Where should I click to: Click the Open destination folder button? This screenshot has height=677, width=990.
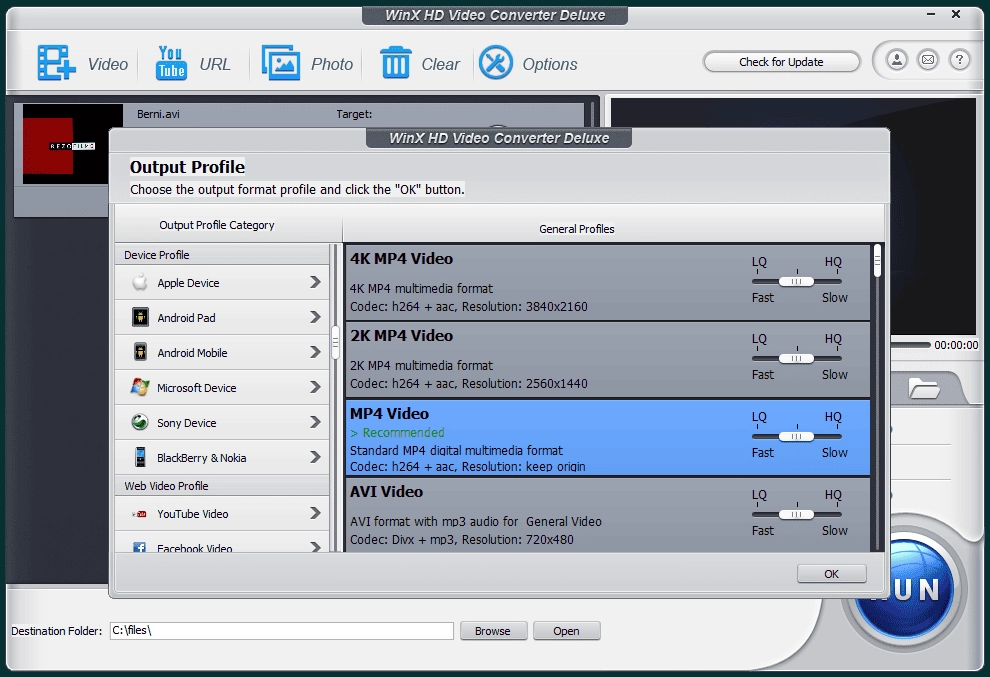pos(566,631)
